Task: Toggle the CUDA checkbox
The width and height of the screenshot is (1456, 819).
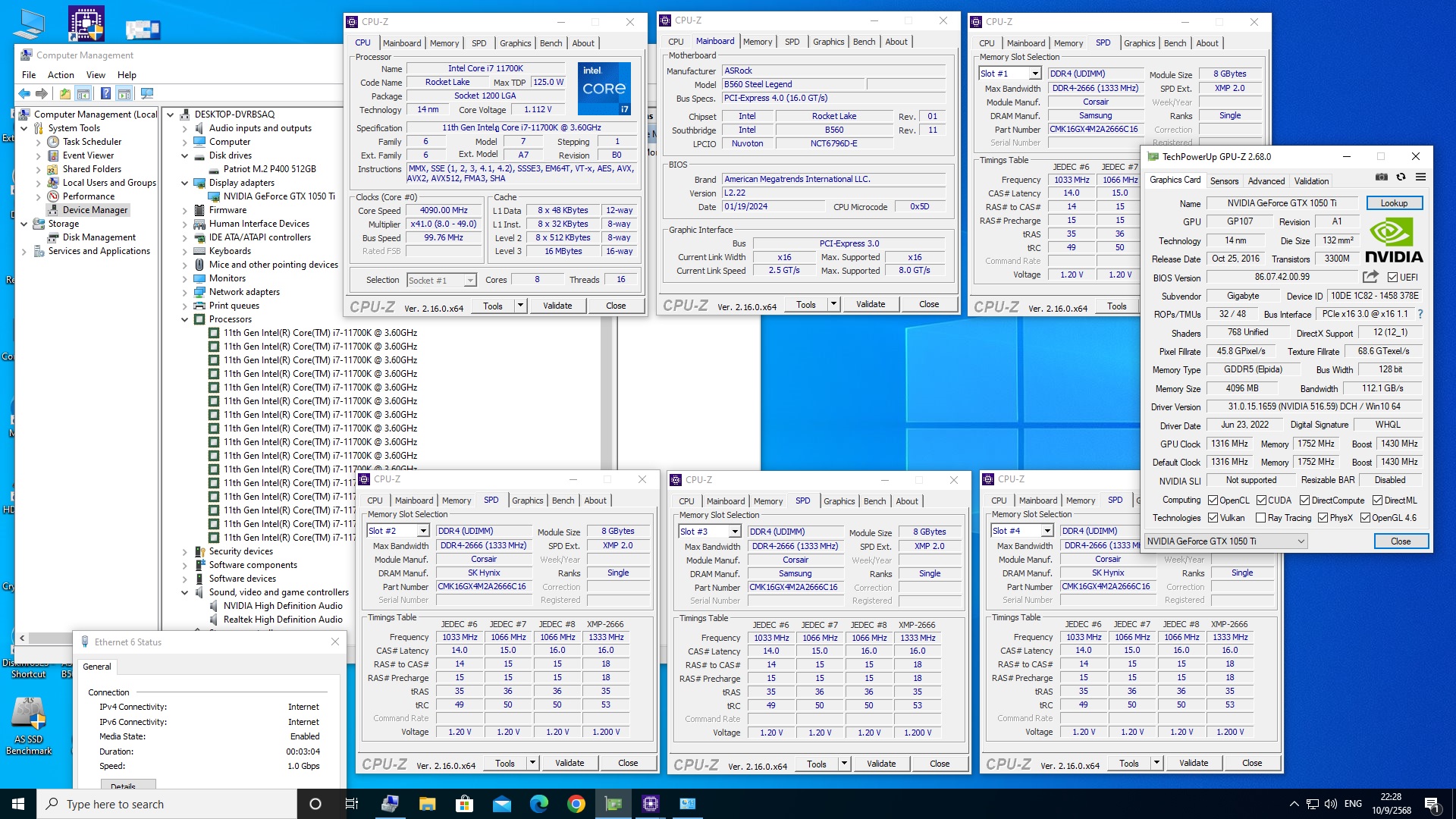Action: (x=1262, y=500)
